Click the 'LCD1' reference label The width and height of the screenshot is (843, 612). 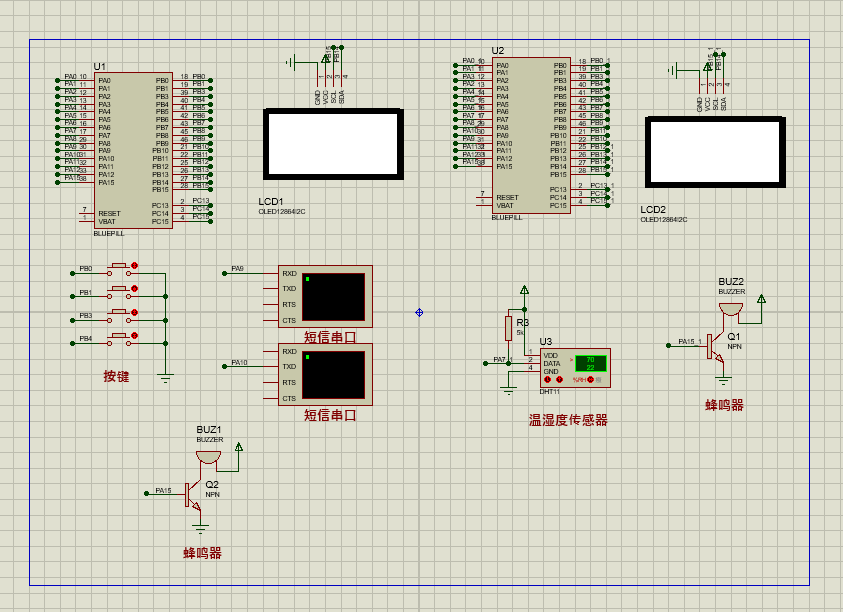tap(270, 202)
